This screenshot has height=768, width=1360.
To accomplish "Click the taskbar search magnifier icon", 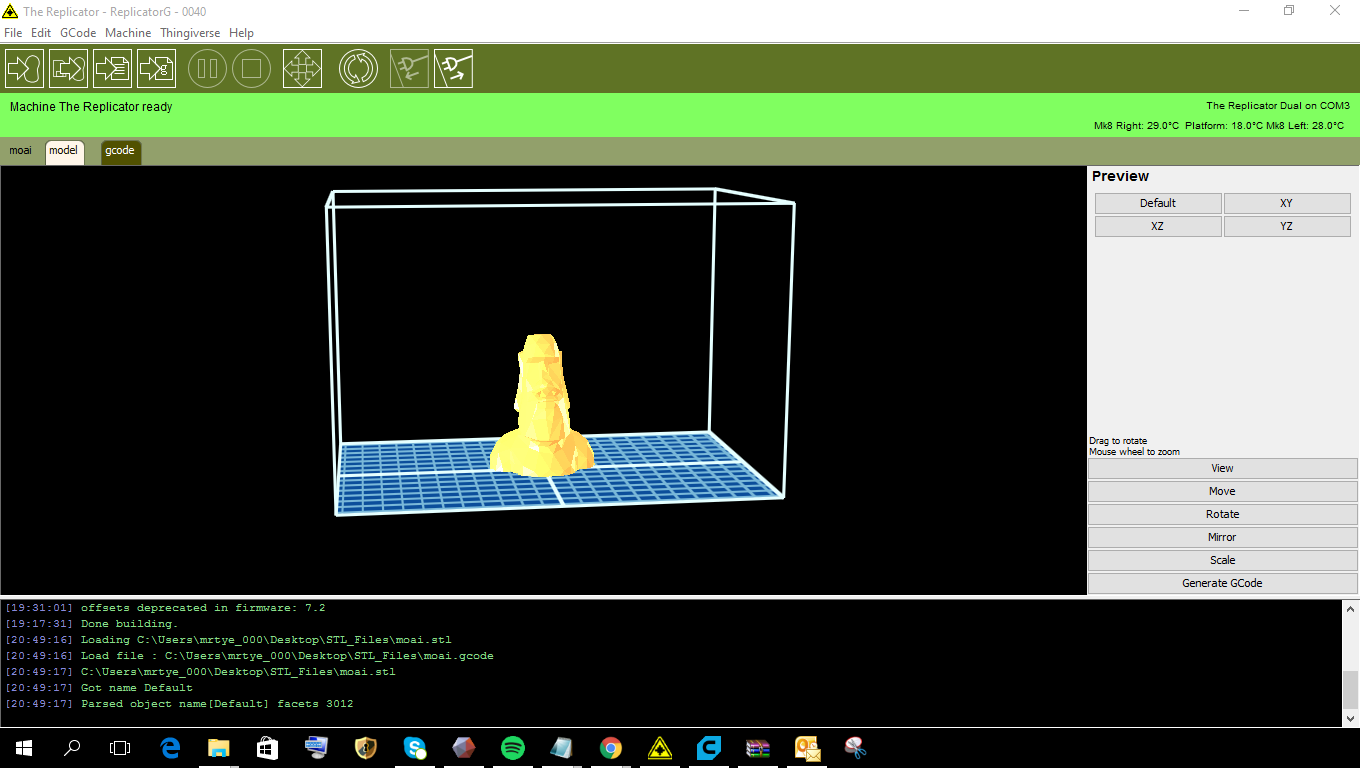I will (x=72, y=748).
